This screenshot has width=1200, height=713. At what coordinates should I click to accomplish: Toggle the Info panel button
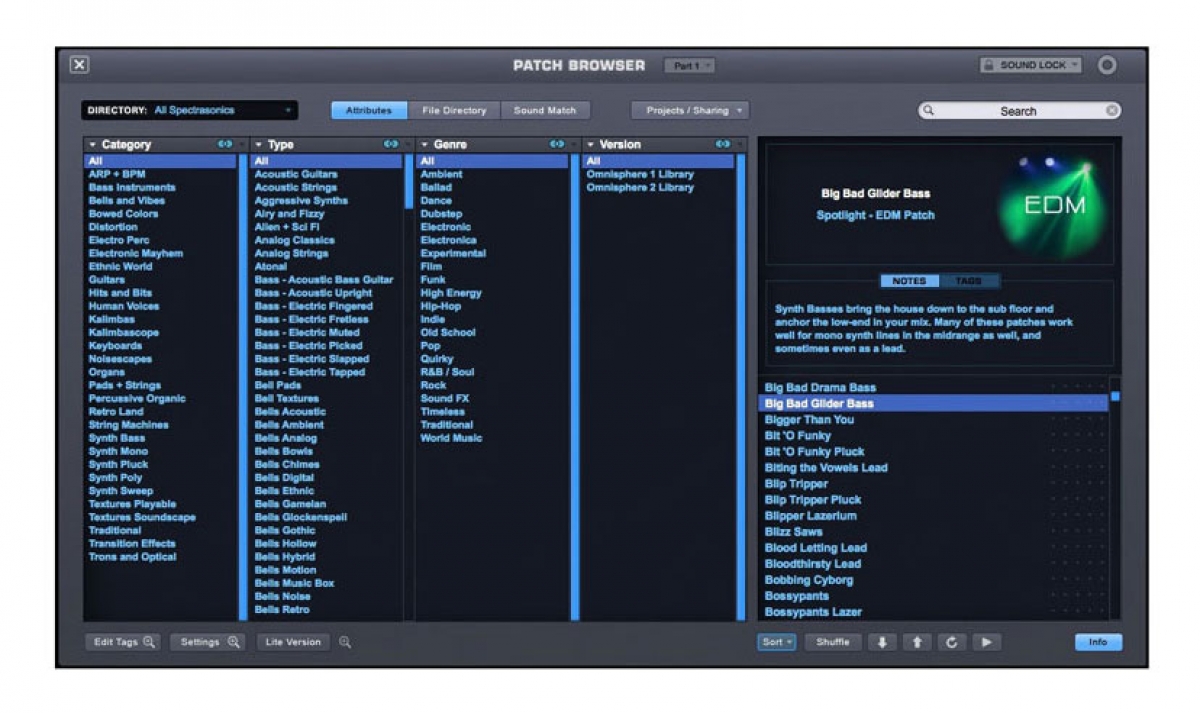[x=1098, y=642]
